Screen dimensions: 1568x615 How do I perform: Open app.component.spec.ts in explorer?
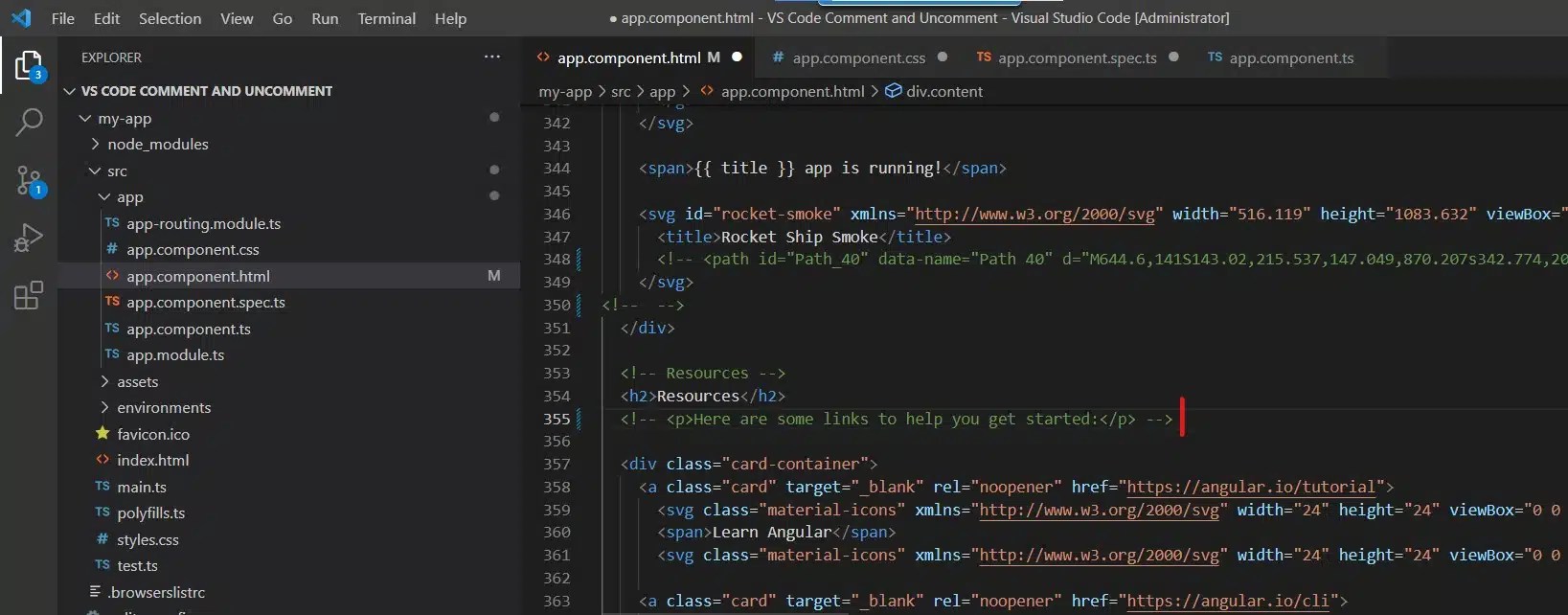click(206, 303)
